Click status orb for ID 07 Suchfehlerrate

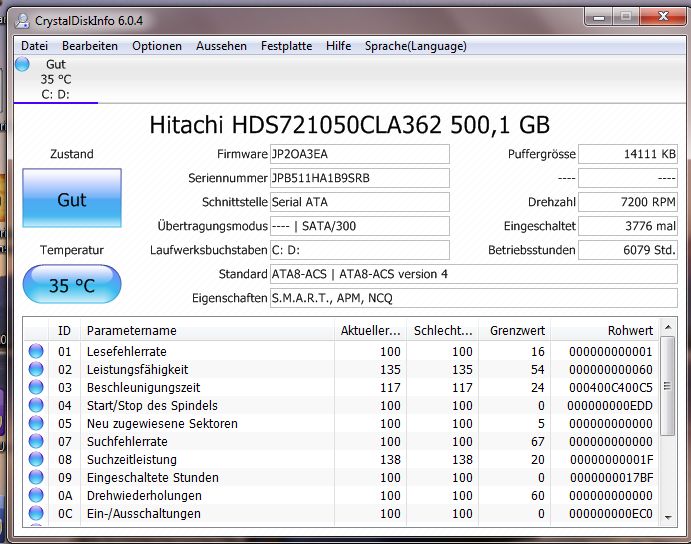coord(36,441)
